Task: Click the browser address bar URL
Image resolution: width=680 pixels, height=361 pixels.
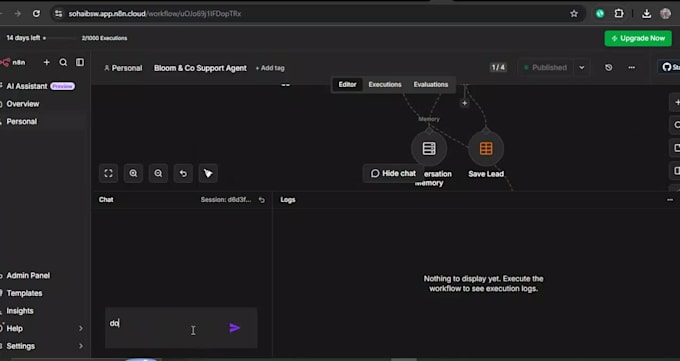Action: tap(154, 14)
